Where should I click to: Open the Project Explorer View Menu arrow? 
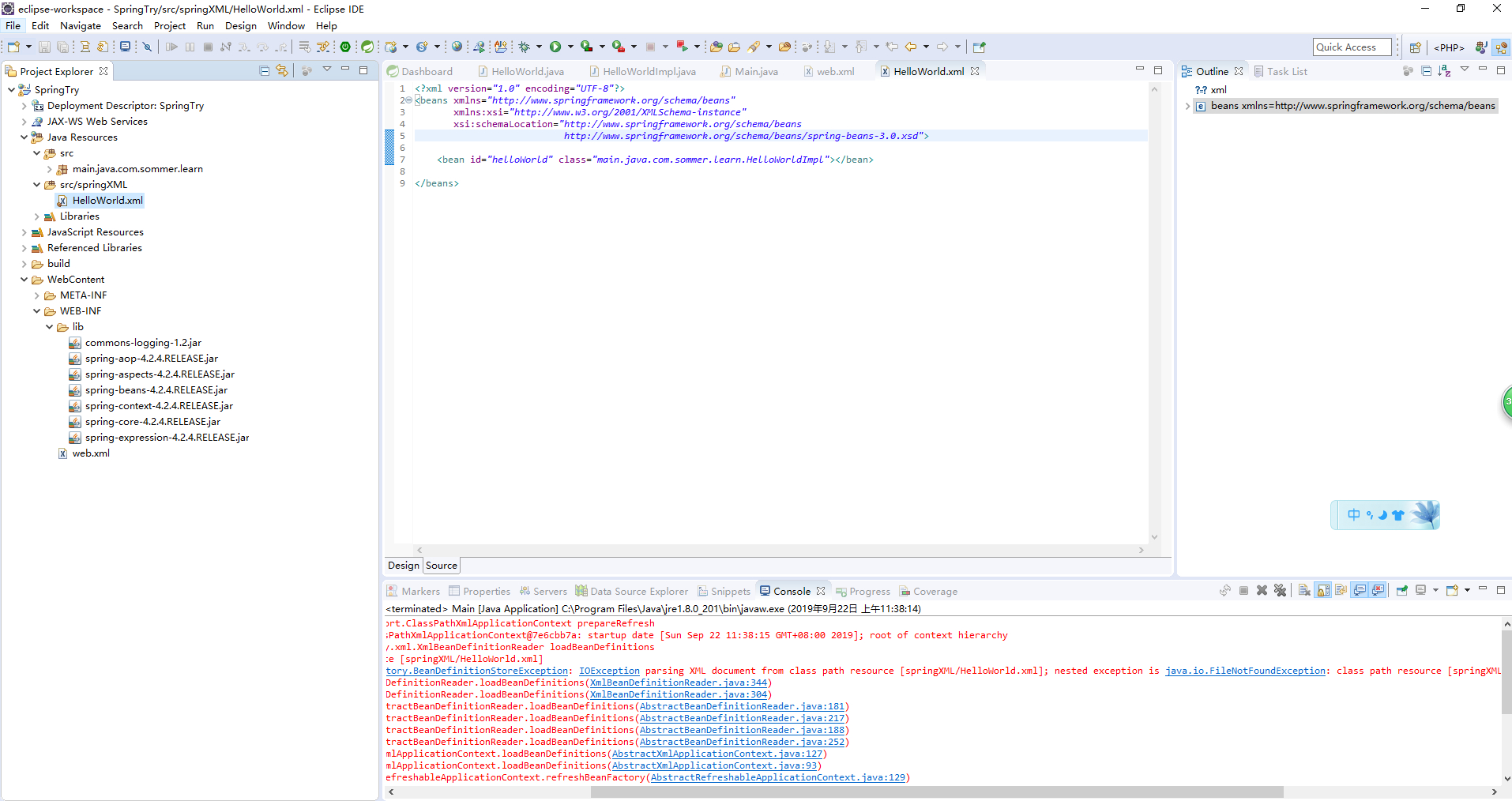(x=326, y=70)
